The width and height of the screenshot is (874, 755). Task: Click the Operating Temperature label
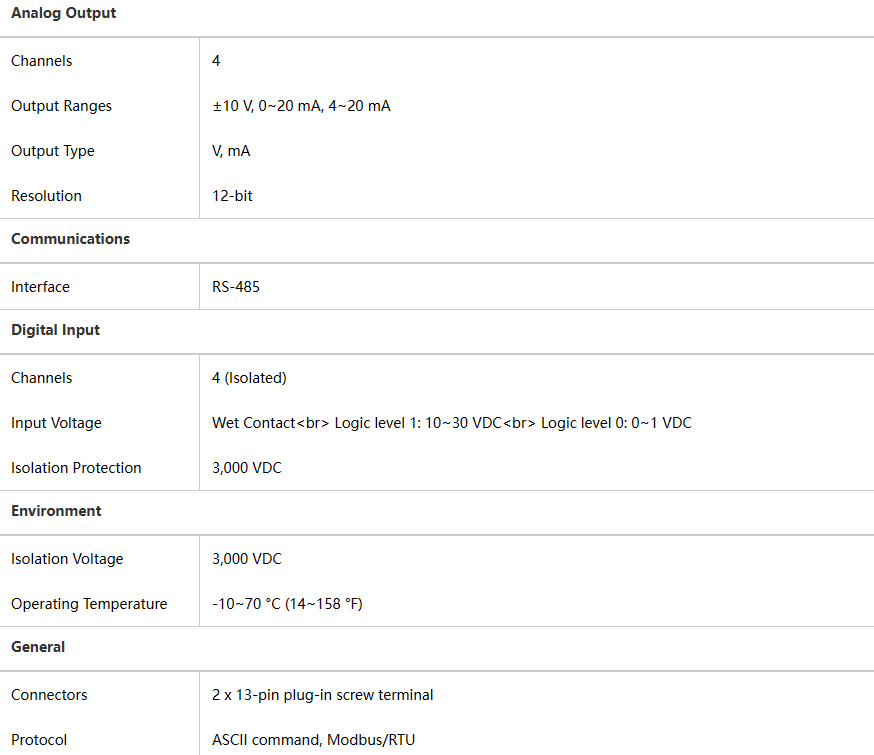pyautogui.click(x=89, y=604)
